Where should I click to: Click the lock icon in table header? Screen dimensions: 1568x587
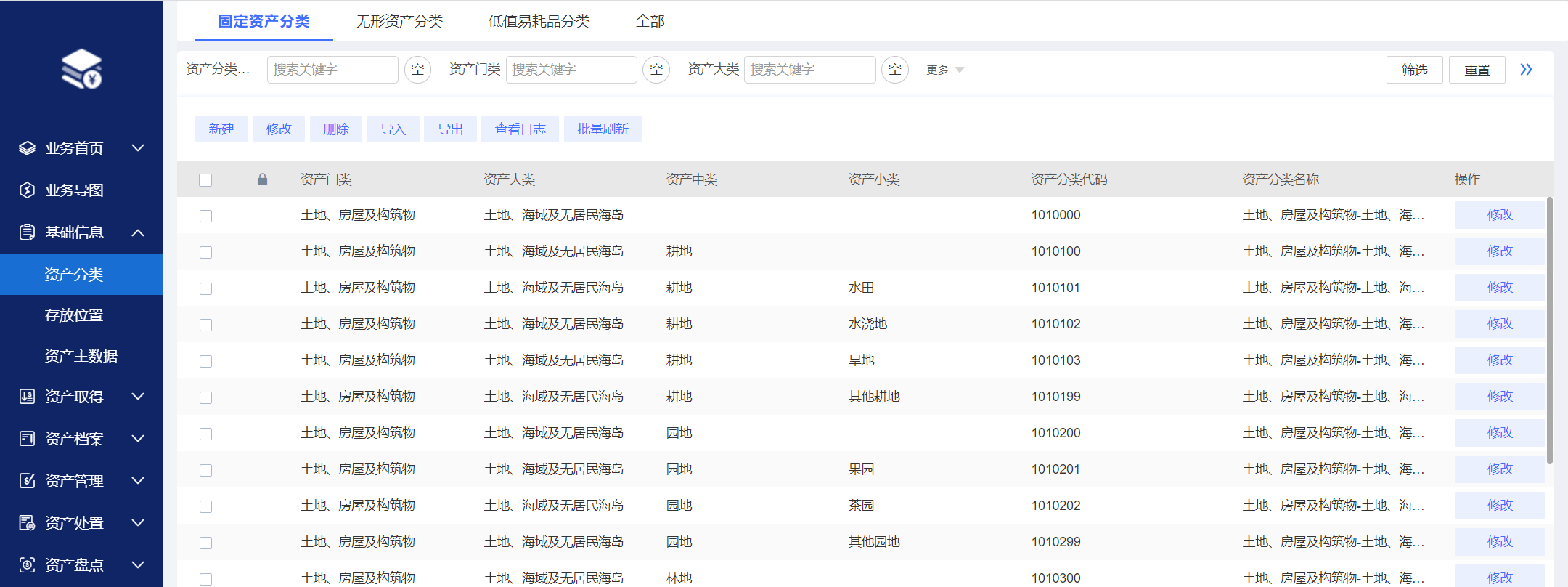click(262, 179)
